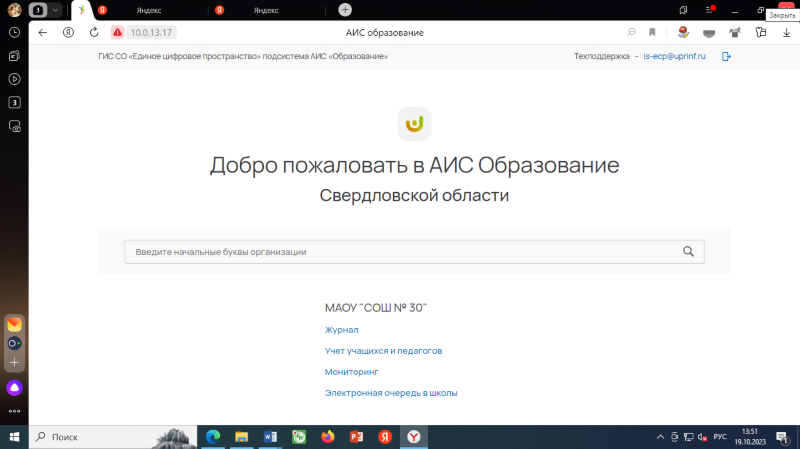The width and height of the screenshot is (800, 449).
Task: Click the Yandex home 'Я' button in the toolbar
Action: [x=68, y=33]
